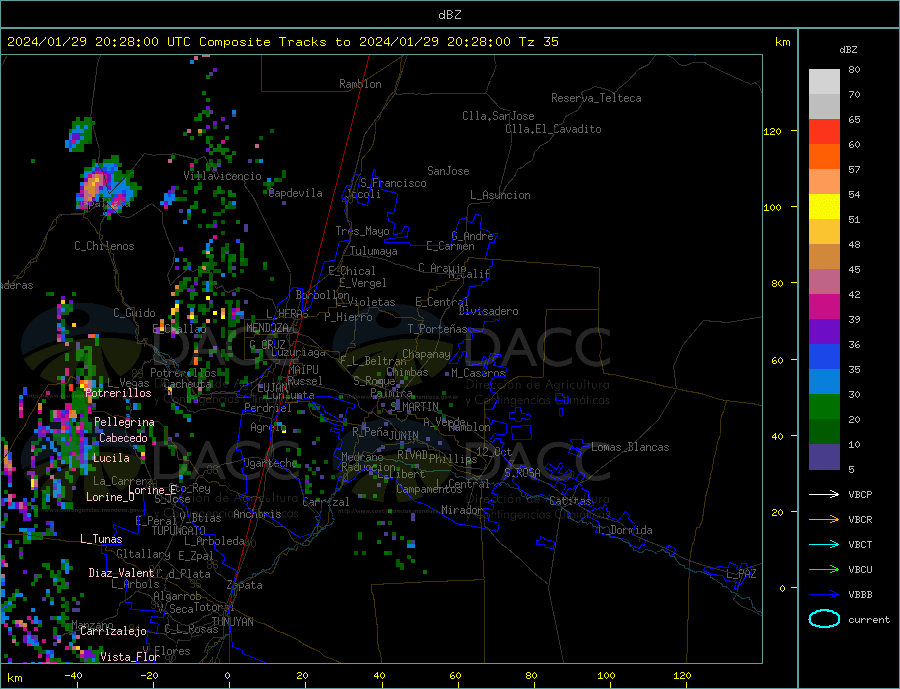Click the pink Lucila label
The image size is (900, 689).
click(x=111, y=458)
